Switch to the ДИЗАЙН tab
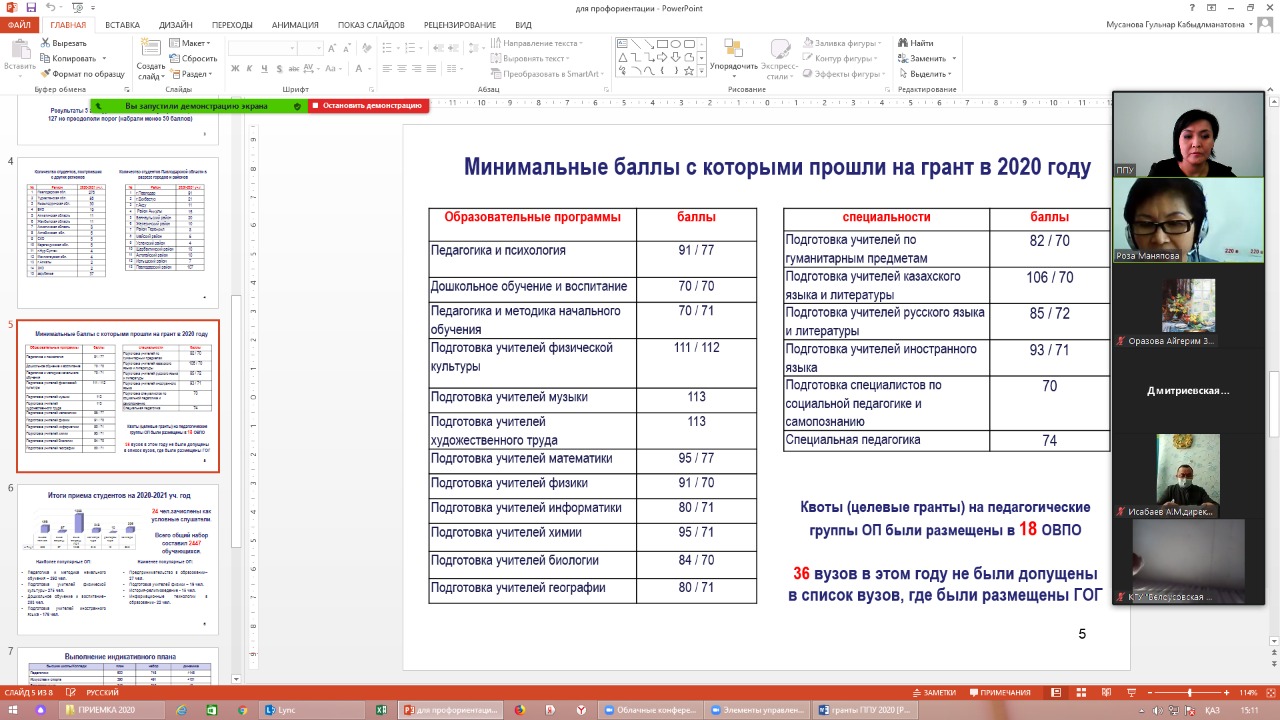 point(176,25)
